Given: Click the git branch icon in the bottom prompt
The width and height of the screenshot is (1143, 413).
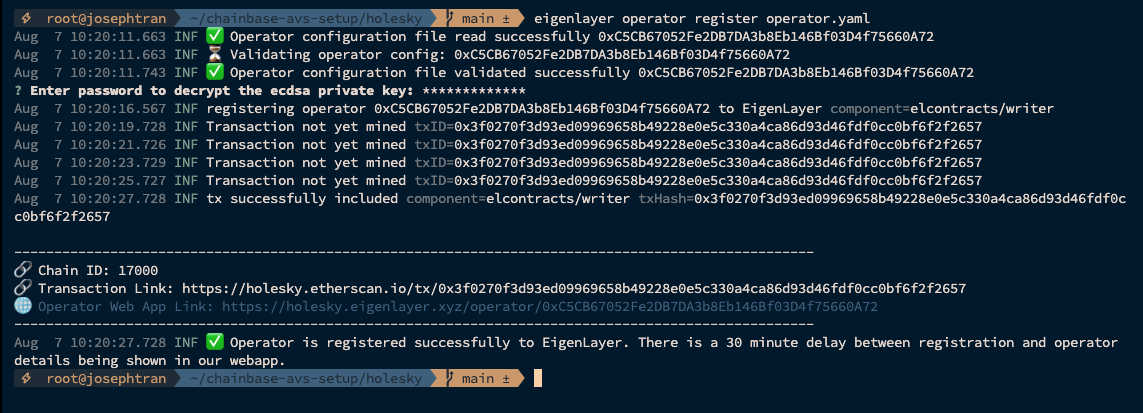Looking at the screenshot, I should pyautogui.click(x=451, y=378).
